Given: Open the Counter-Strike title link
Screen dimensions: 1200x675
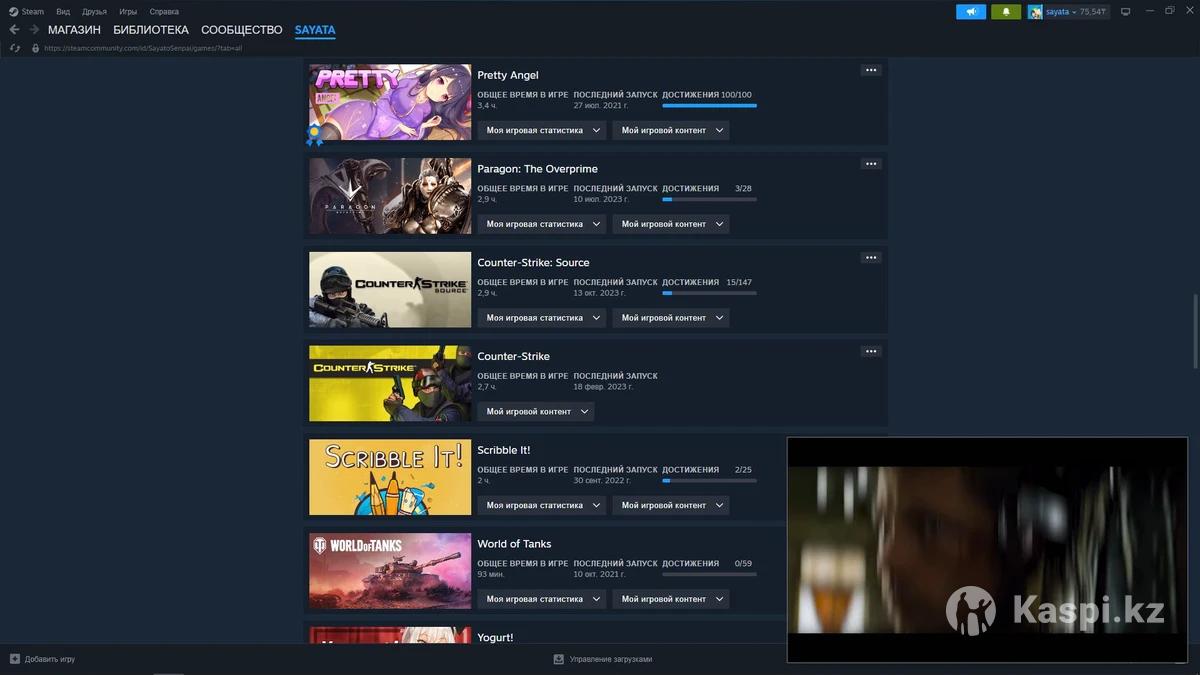Looking at the screenshot, I should [x=514, y=357].
